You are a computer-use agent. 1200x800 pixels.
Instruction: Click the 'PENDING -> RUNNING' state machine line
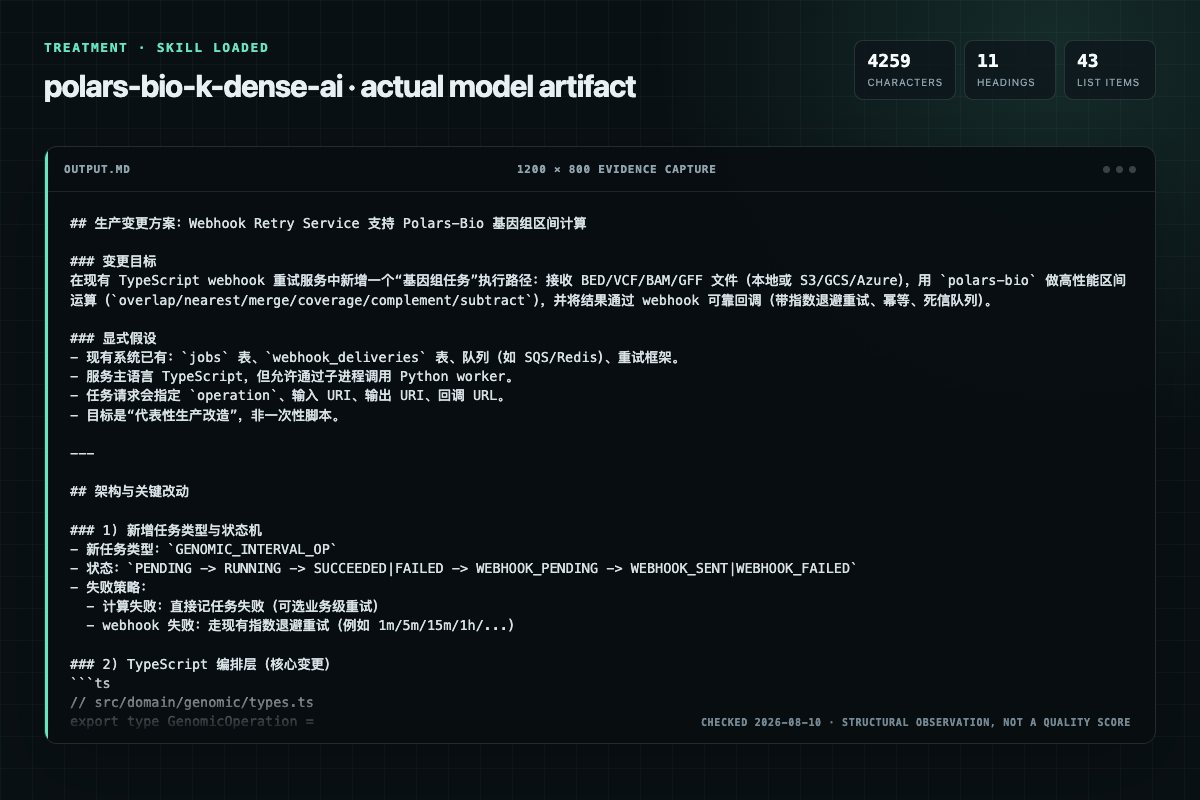464,568
